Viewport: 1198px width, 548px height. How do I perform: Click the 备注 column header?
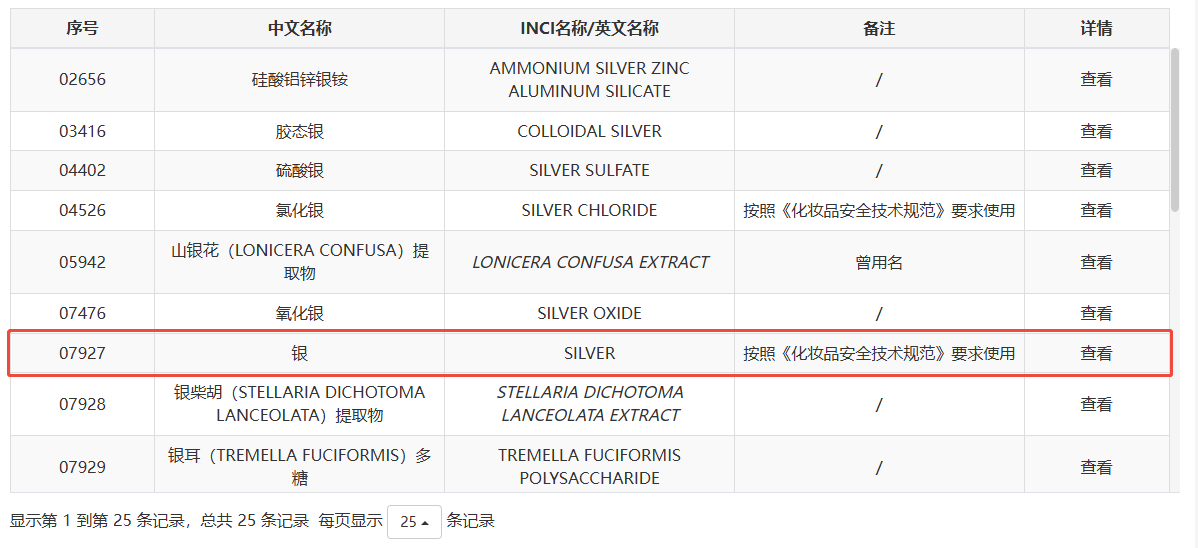click(x=879, y=29)
